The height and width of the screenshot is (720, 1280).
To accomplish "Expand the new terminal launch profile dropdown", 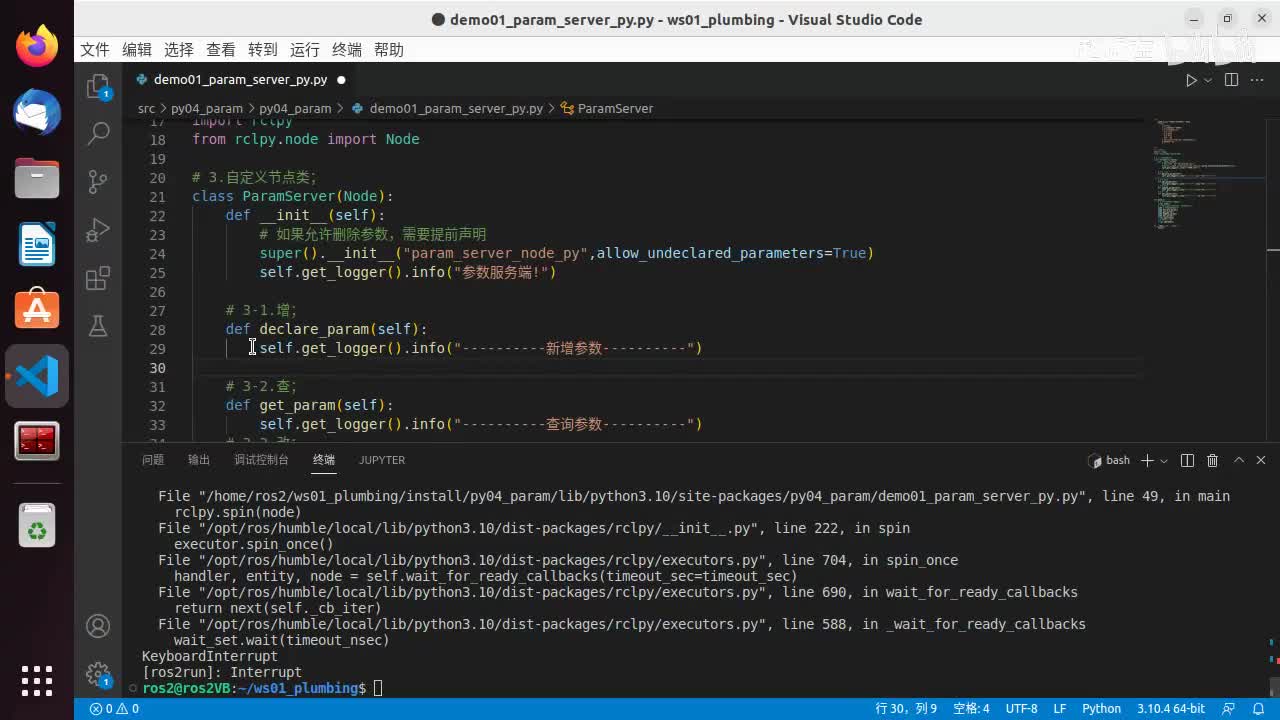I will click(1164, 460).
